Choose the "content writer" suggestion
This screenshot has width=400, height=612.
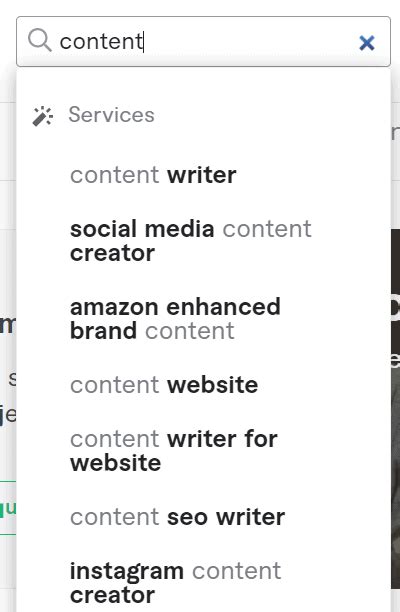click(153, 174)
